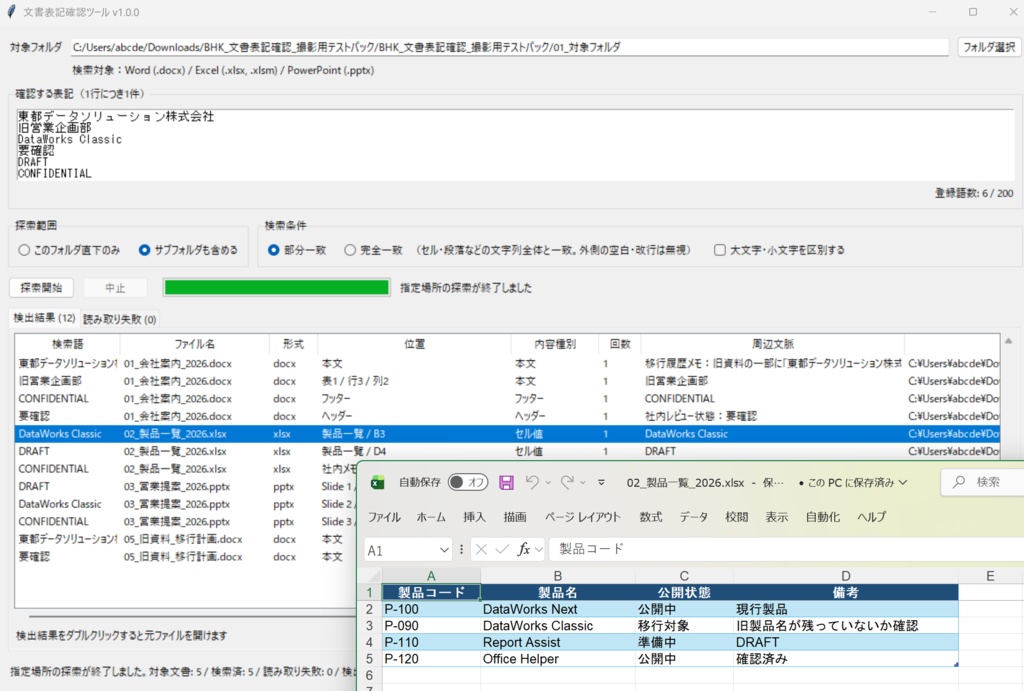This screenshot has width=1024, height=691.
Task: Click the 探索開始 button
Action: (41, 287)
